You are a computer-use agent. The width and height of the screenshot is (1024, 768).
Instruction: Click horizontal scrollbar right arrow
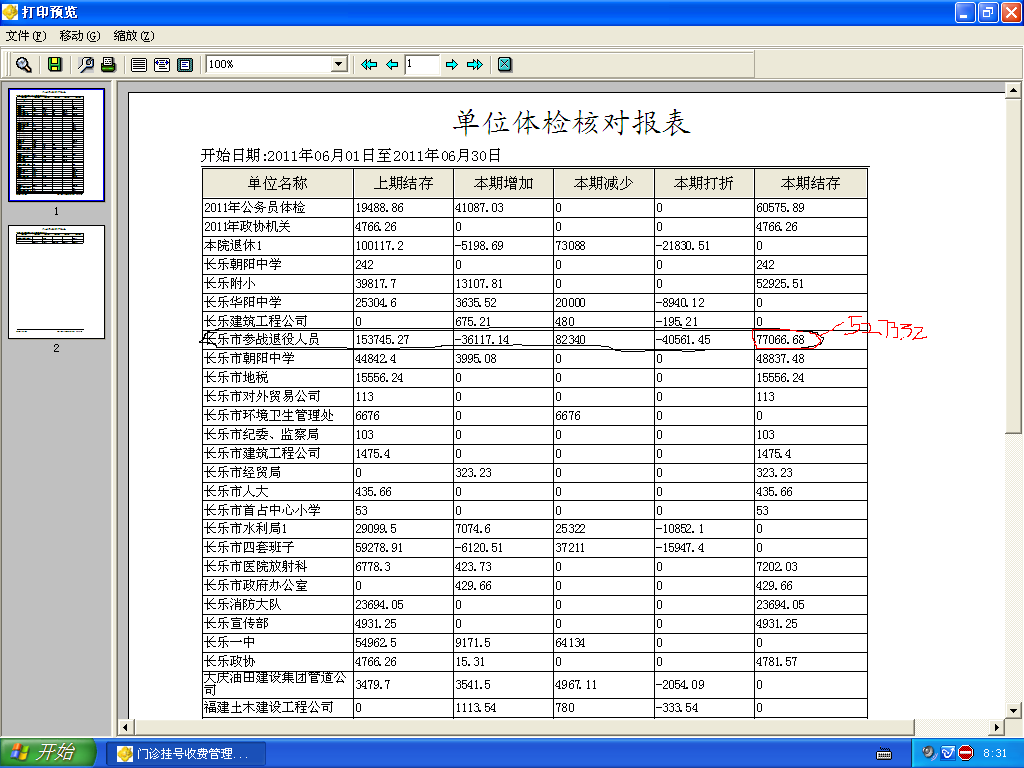coord(996,727)
